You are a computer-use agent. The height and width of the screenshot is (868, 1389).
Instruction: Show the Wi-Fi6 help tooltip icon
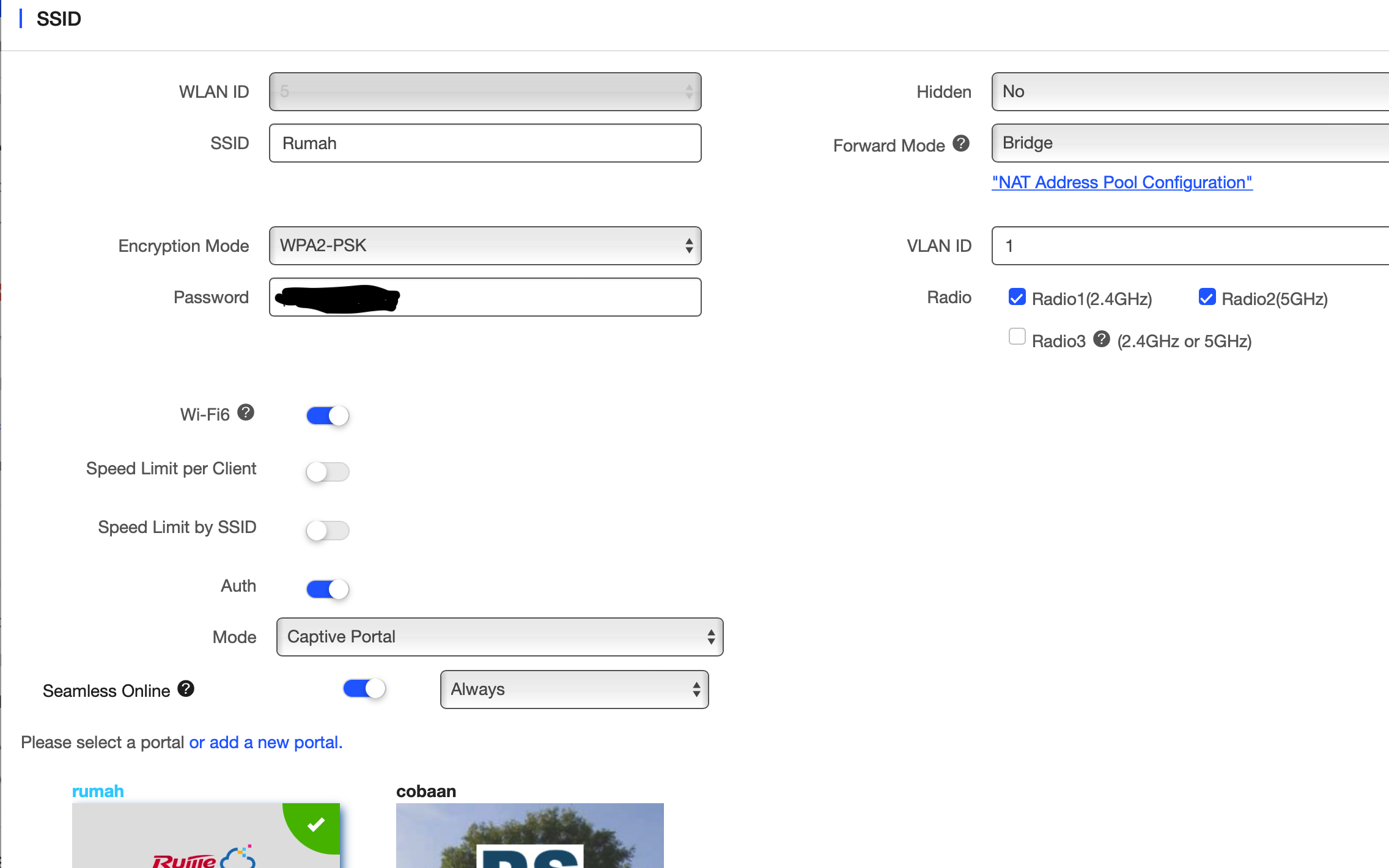click(x=246, y=413)
